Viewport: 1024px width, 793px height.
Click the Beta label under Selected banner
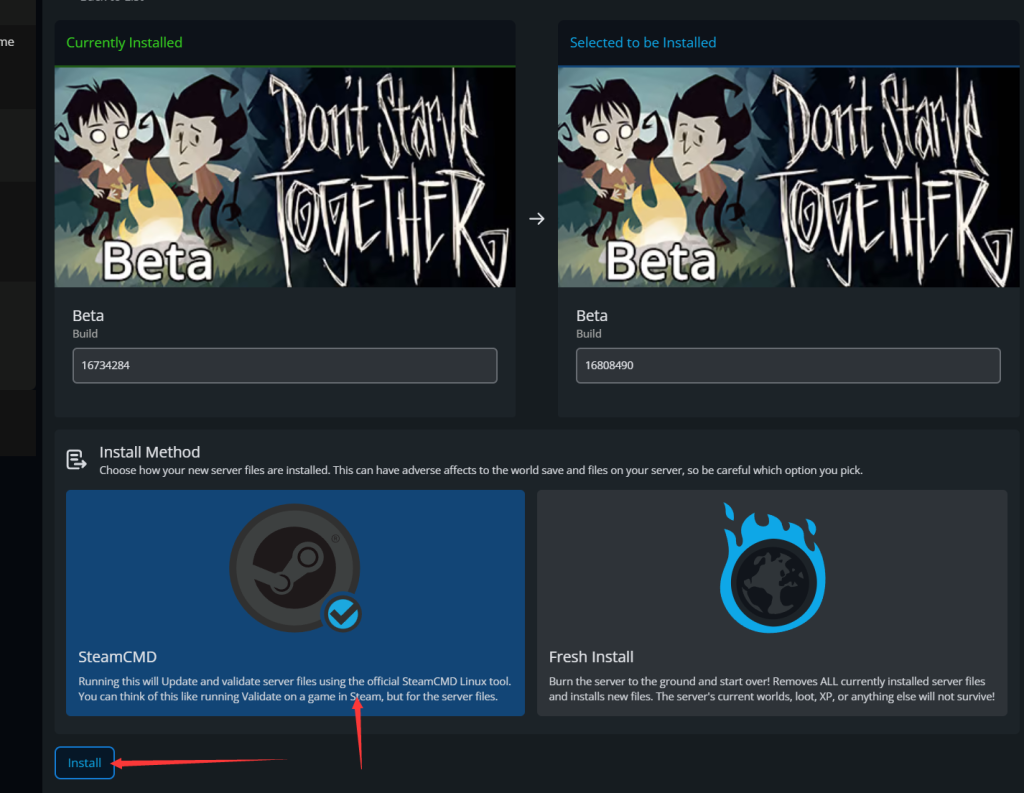click(592, 316)
